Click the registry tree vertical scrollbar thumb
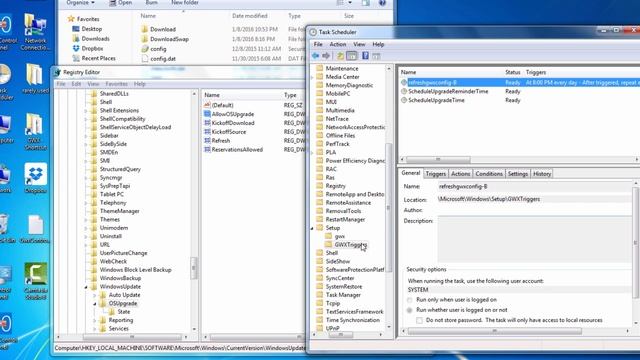The image size is (640, 360). point(194,268)
